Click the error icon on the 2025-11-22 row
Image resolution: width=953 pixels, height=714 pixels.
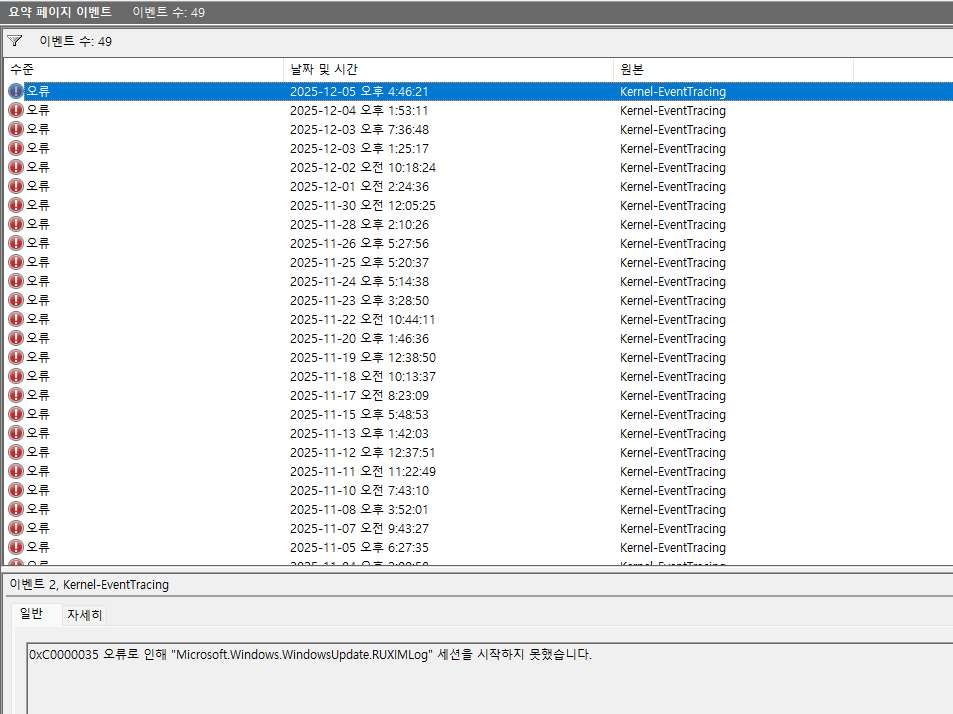click(x=15, y=319)
